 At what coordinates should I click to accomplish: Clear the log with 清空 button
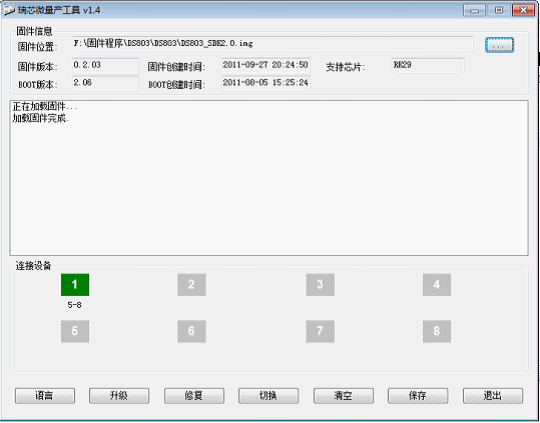point(343,396)
